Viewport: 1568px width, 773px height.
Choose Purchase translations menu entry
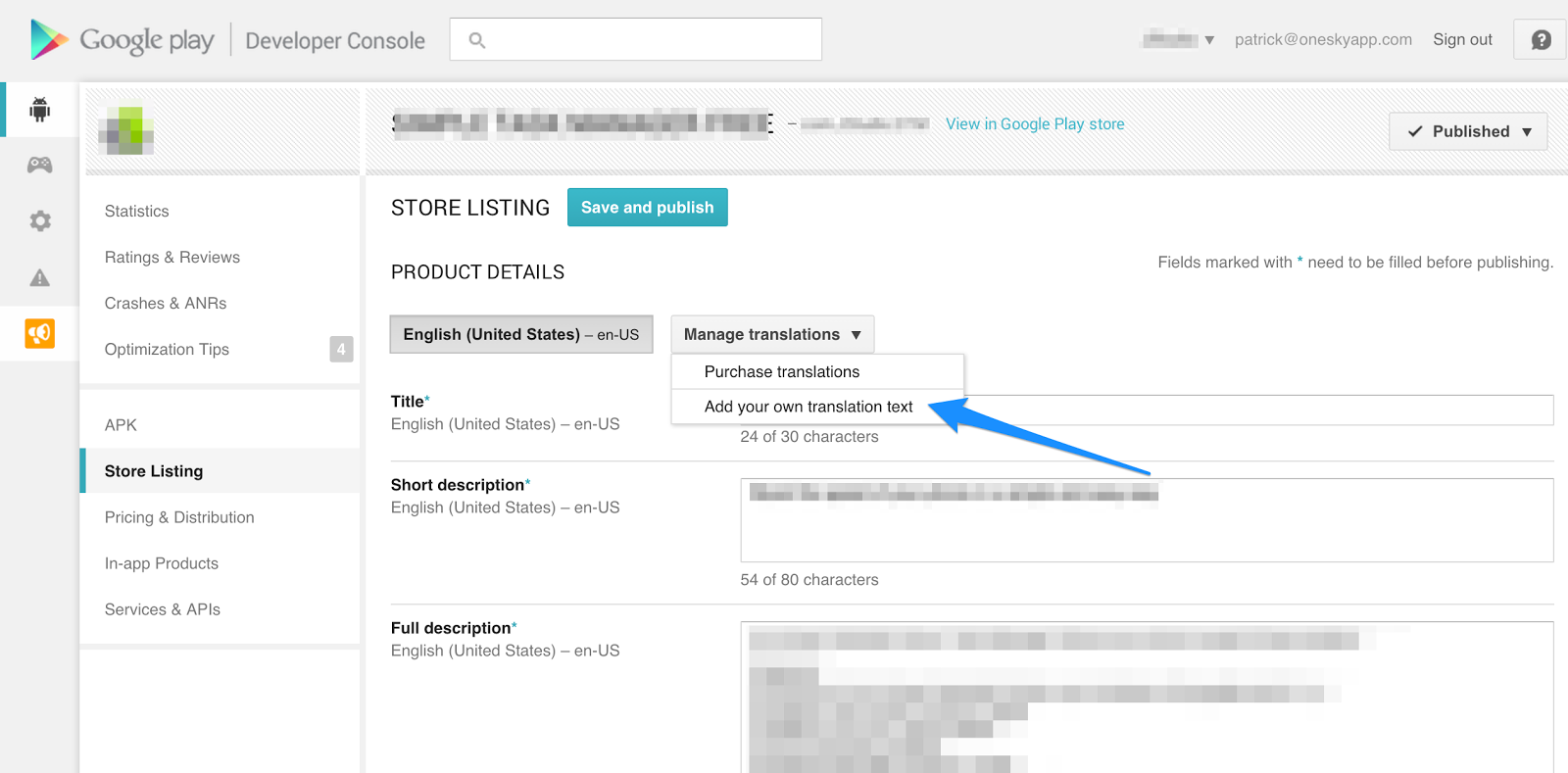(817, 372)
